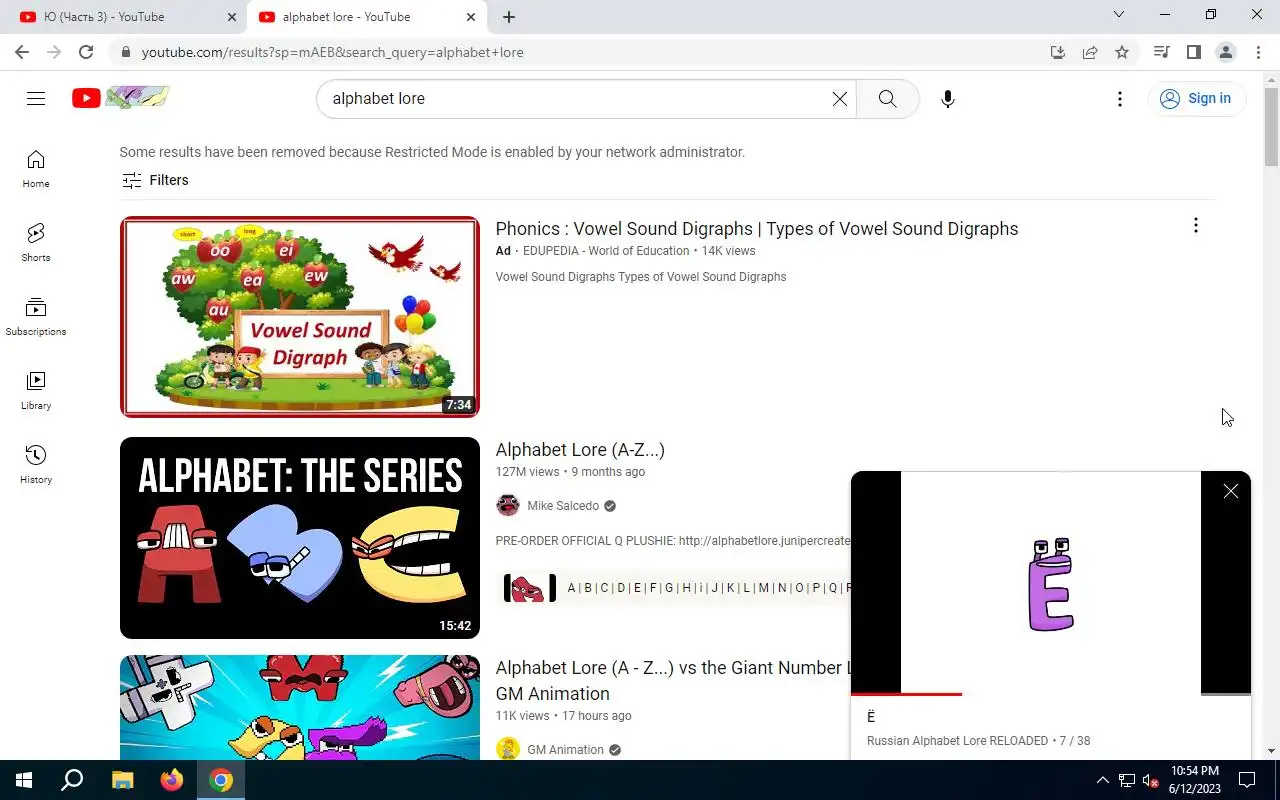
Task: Open Library in the sidebar
Action: pos(36,391)
